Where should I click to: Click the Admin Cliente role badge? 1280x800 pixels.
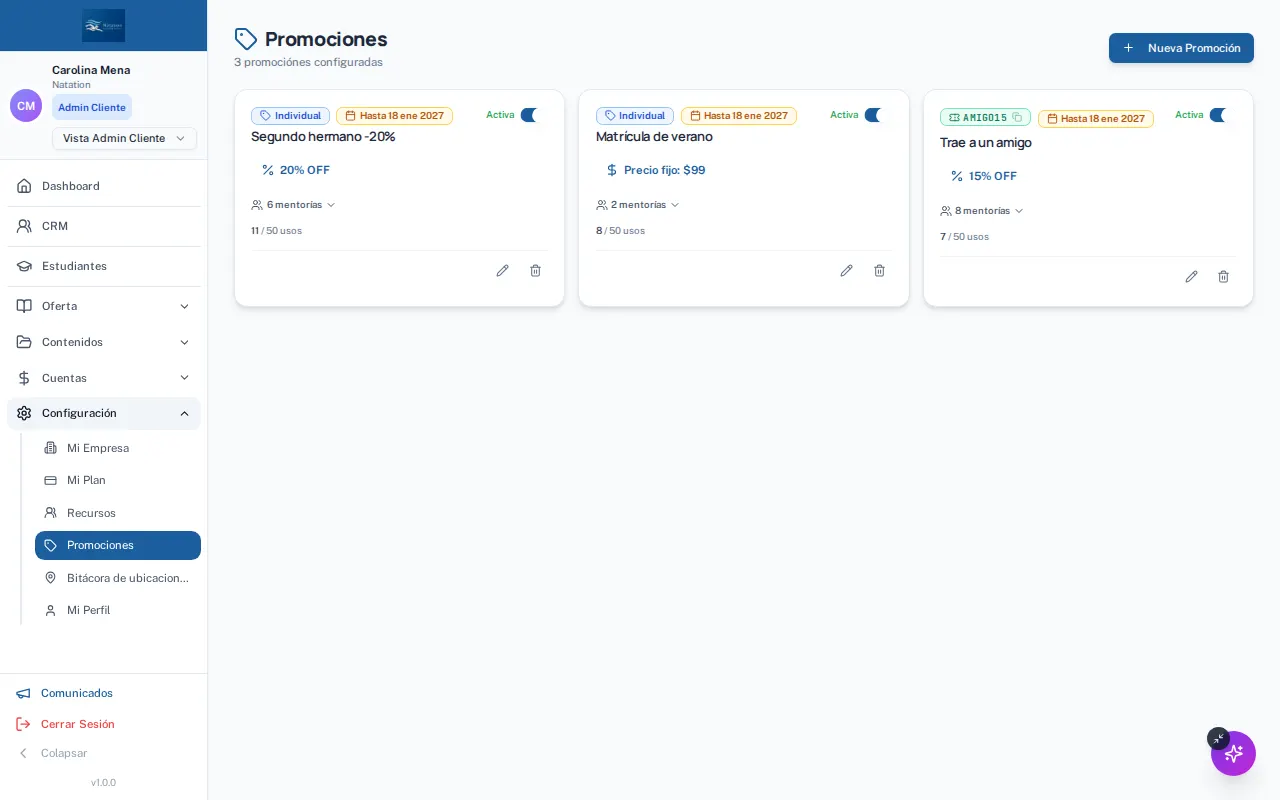pos(92,107)
